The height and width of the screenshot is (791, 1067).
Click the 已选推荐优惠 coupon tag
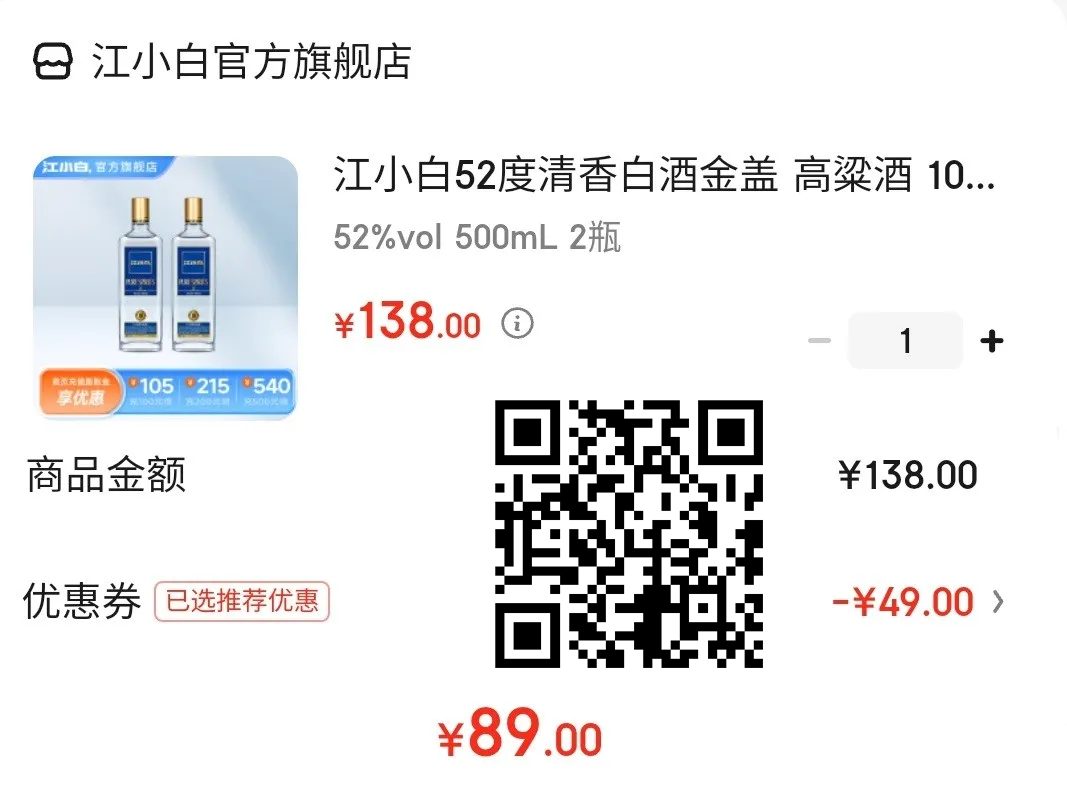[242, 601]
